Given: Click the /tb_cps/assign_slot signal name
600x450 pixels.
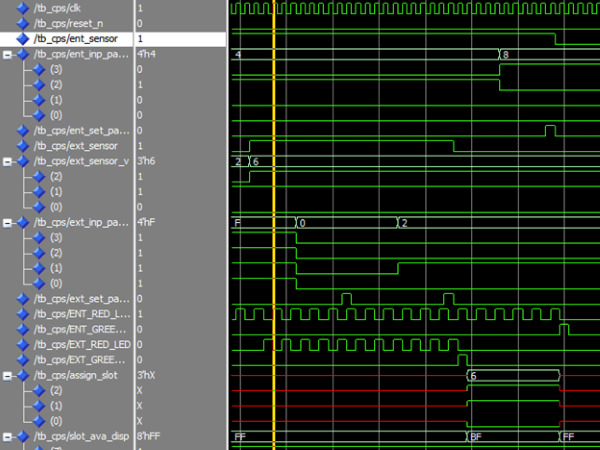Looking at the screenshot, I should pyautogui.click(x=76, y=375).
